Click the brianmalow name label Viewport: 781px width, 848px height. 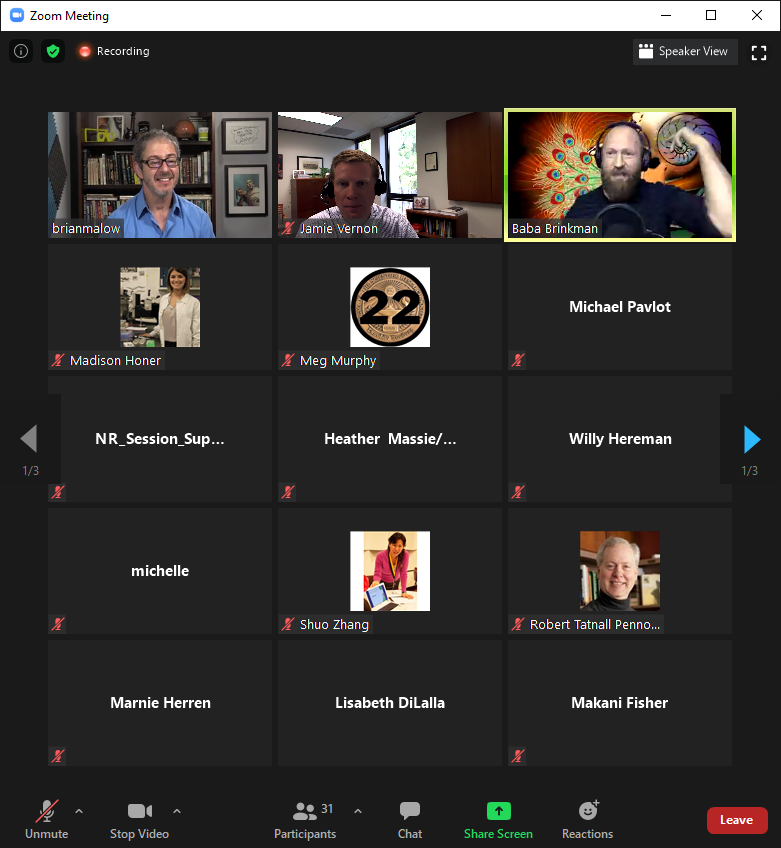86,229
